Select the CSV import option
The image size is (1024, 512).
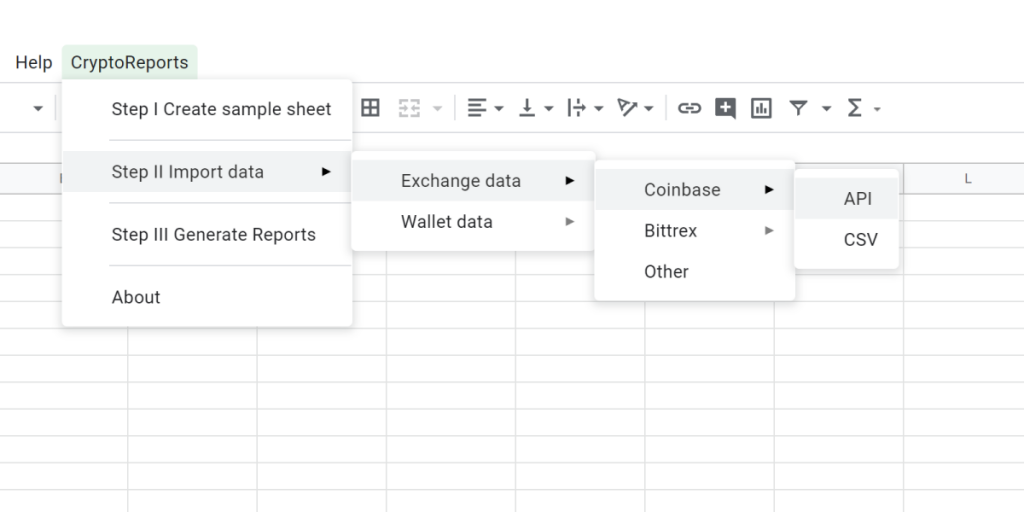[860, 240]
